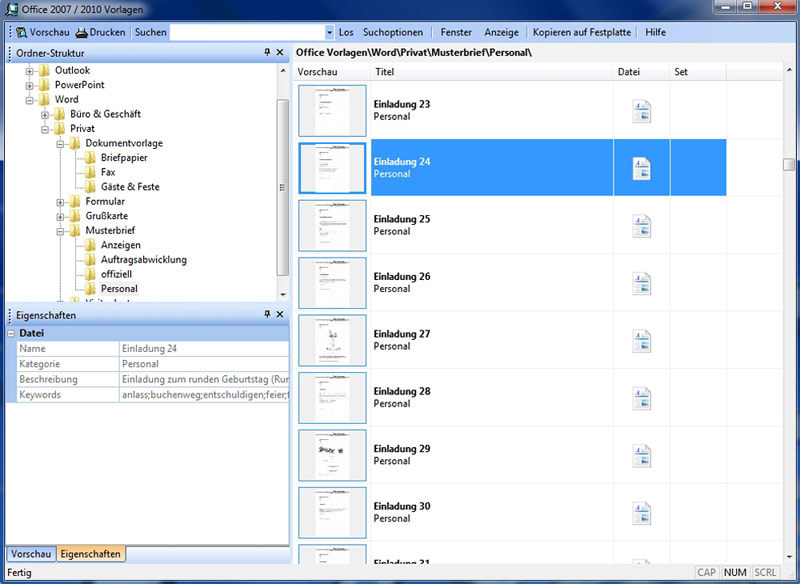This screenshot has width=800, height=584.
Task: Select the Briefpapier folder icon
Action: [x=90, y=158]
